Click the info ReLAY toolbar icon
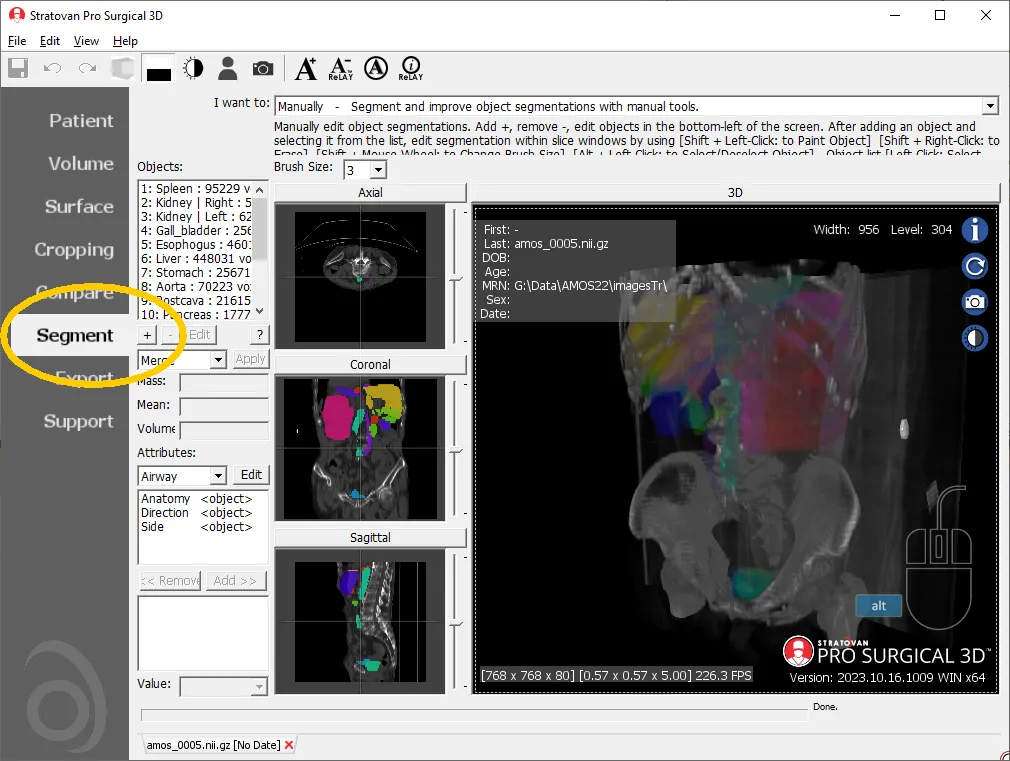The height and width of the screenshot is (761, 1010). pos(410,68)
